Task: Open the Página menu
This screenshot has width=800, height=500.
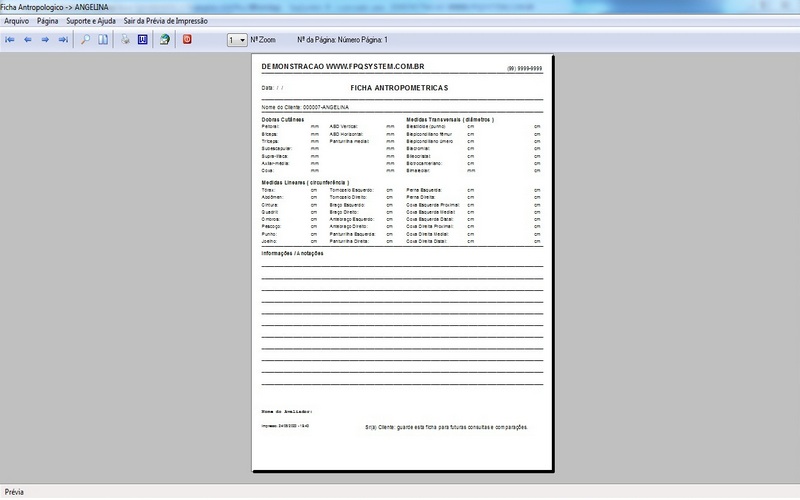Action: [x=47, y=21]
